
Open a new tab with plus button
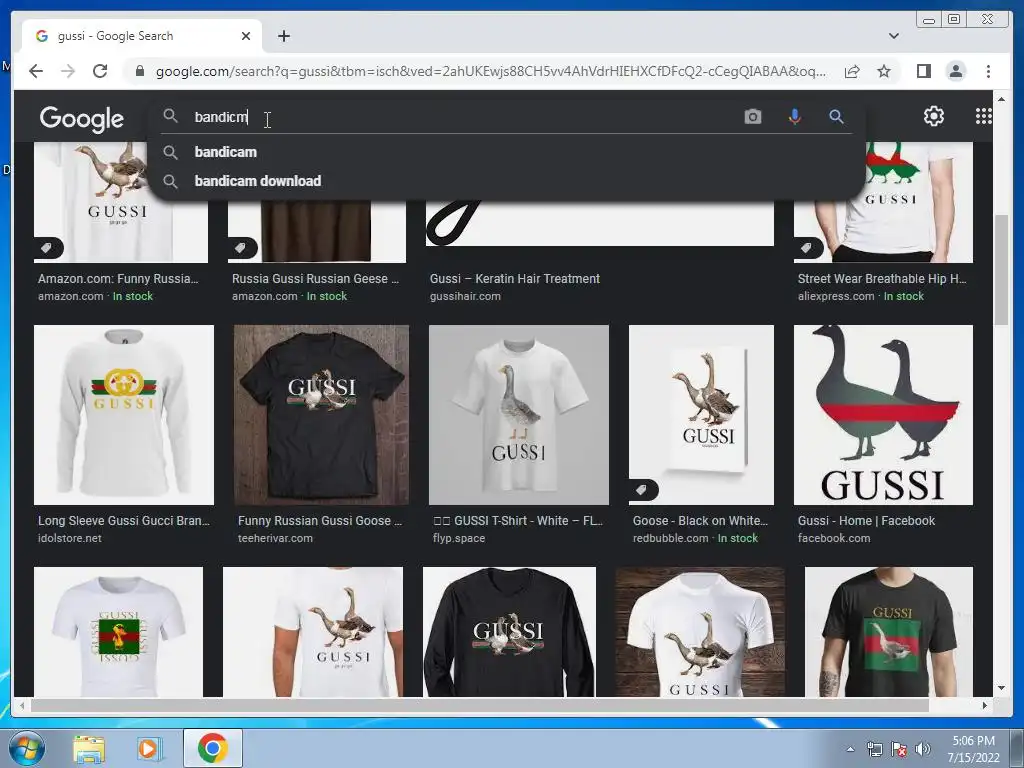283,36
